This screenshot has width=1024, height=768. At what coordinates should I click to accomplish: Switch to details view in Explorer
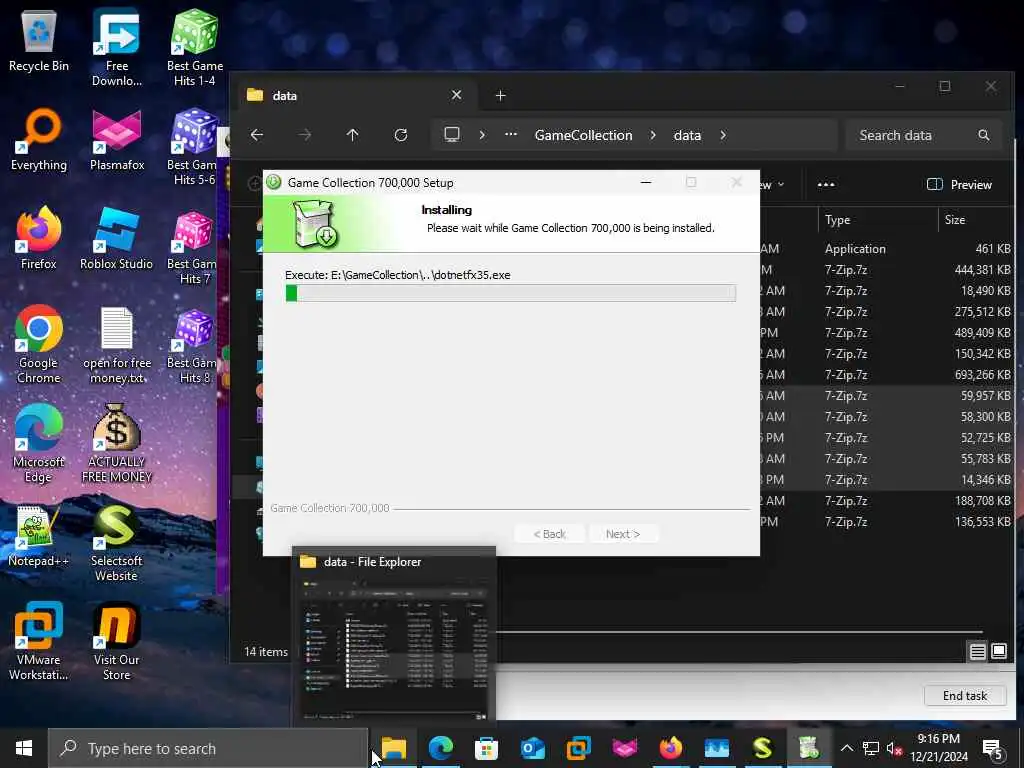coord(977,651)
